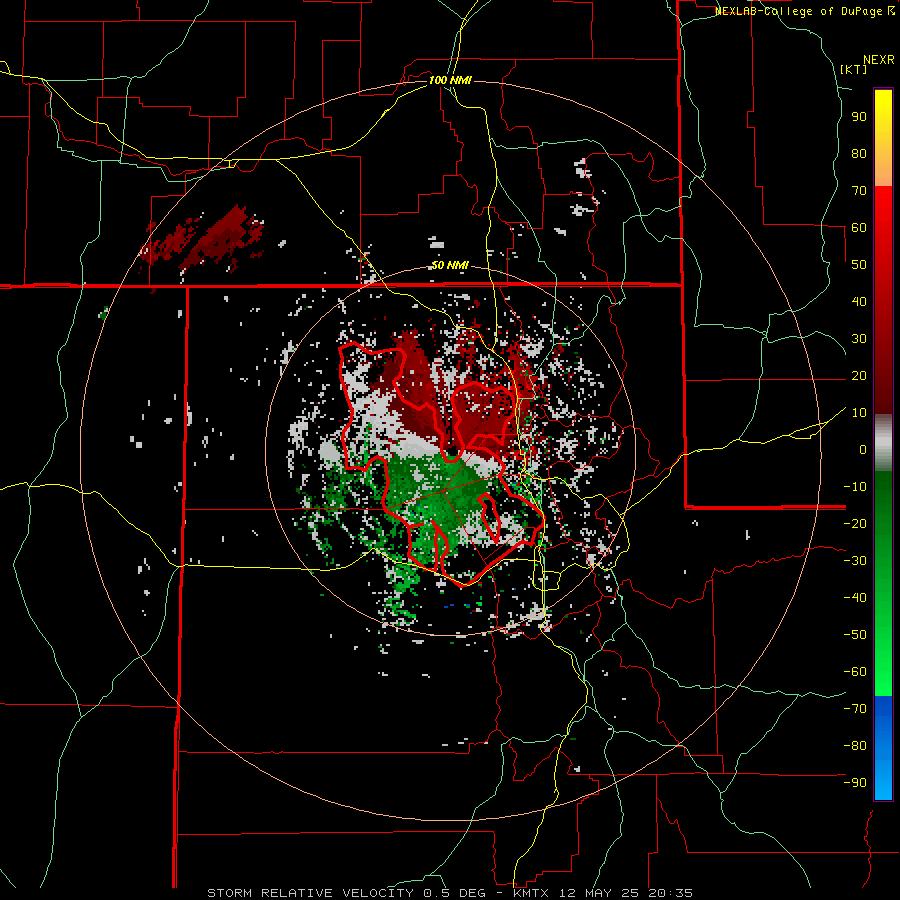Click the positive 50 knot scale label

coord(859,265)
